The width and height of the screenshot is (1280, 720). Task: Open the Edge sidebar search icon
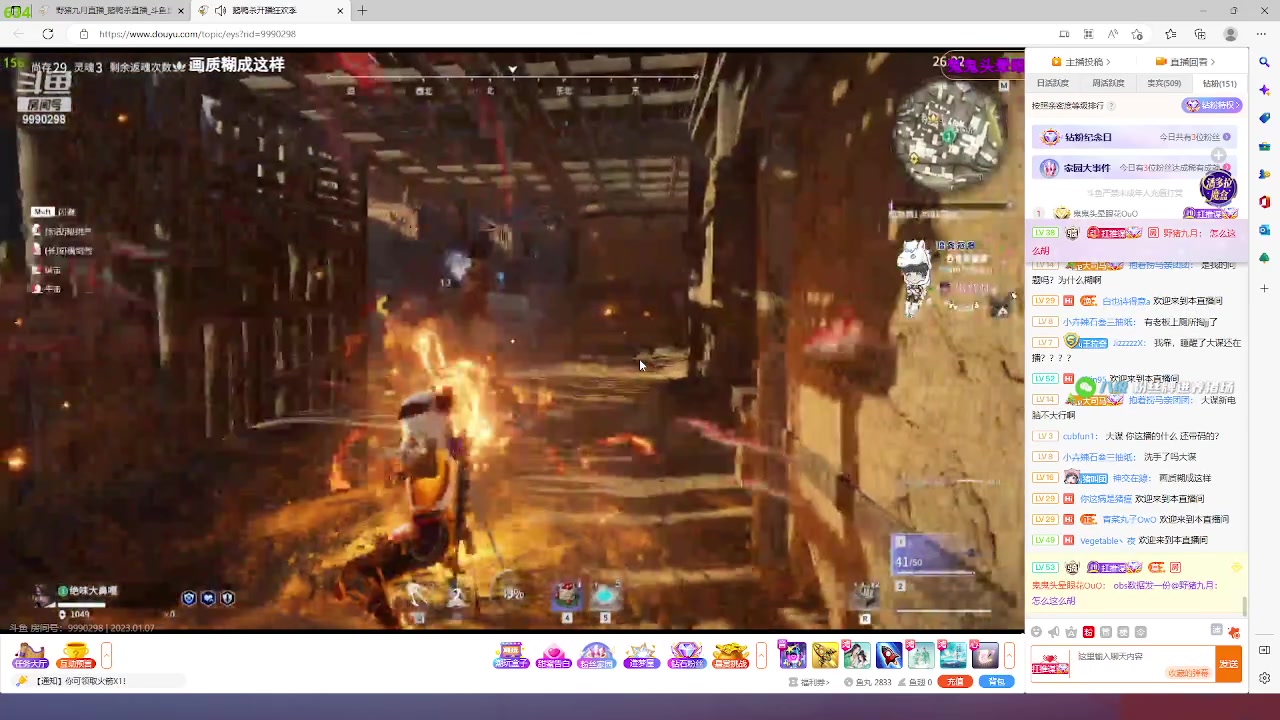[x=1265, y=62]
